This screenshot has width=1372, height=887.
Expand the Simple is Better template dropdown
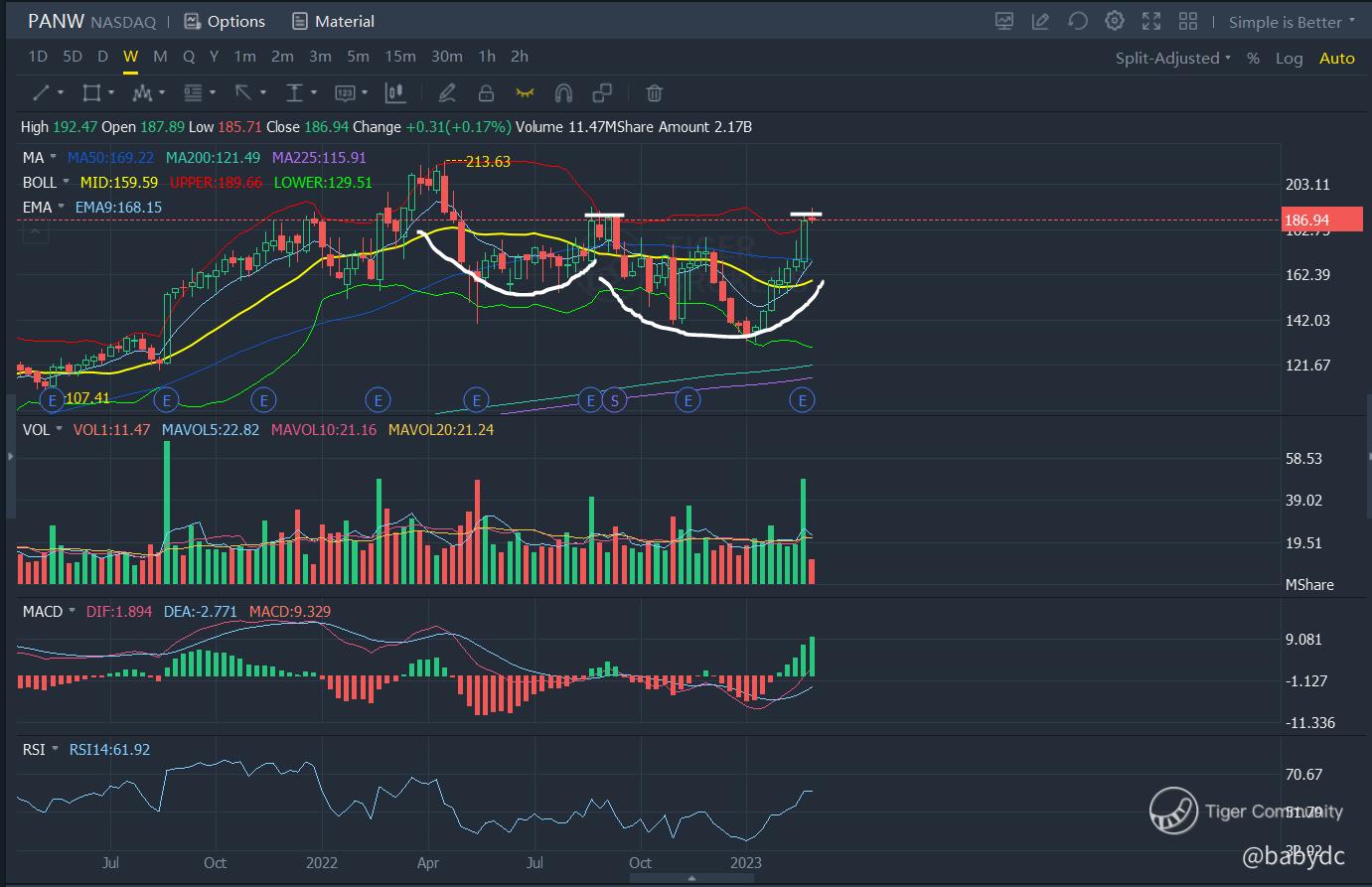[x=1292, y=22]
